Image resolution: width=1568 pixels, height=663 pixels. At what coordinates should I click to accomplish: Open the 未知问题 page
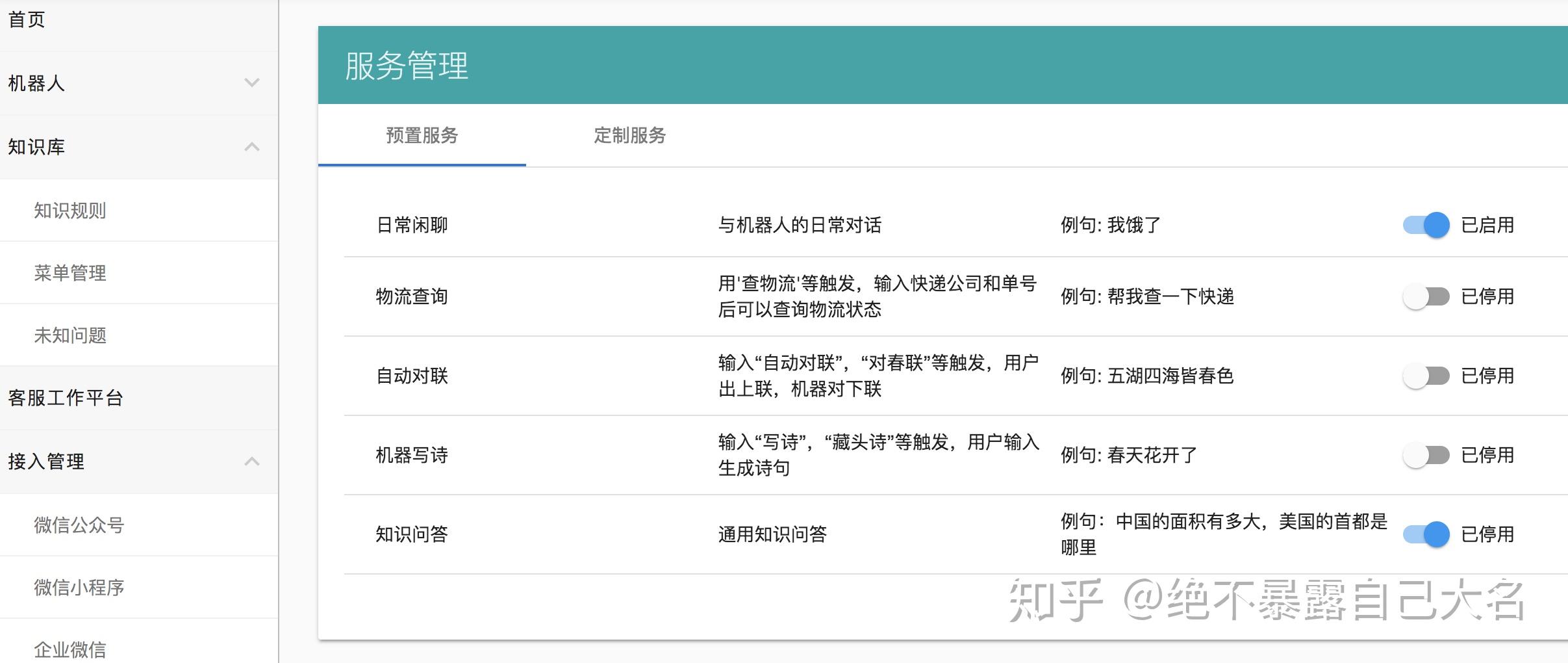coord(70,335)
